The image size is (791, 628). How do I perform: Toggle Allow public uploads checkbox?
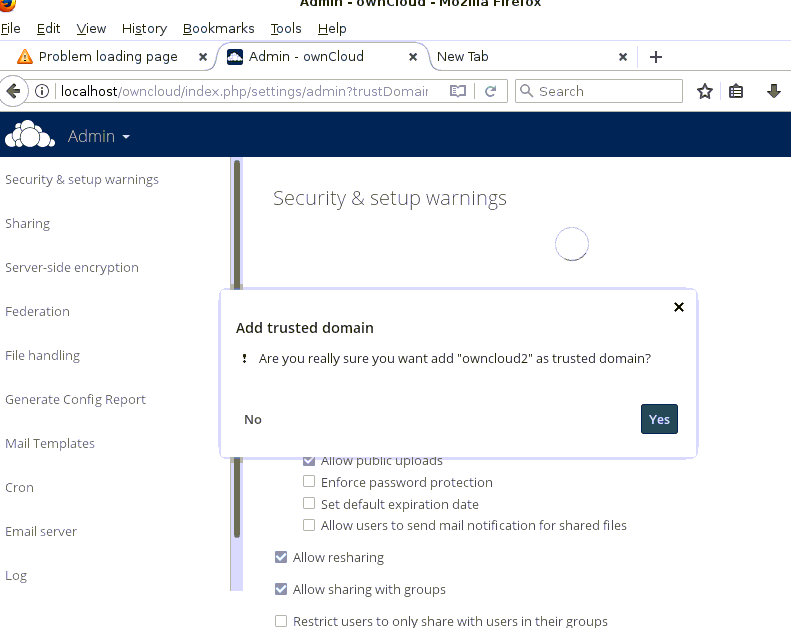pos(309,460)
